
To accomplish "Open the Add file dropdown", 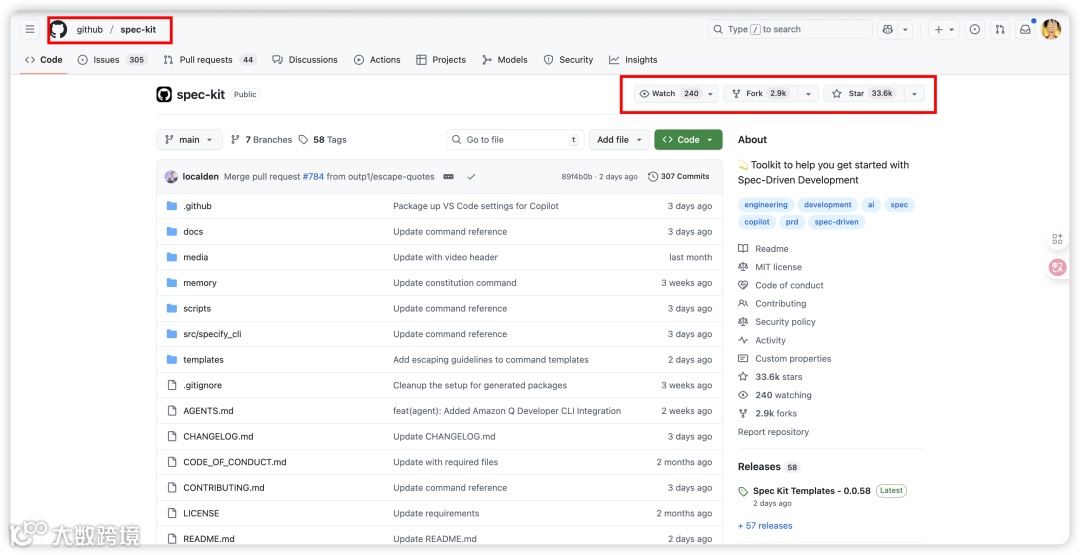I will point(619,140).
